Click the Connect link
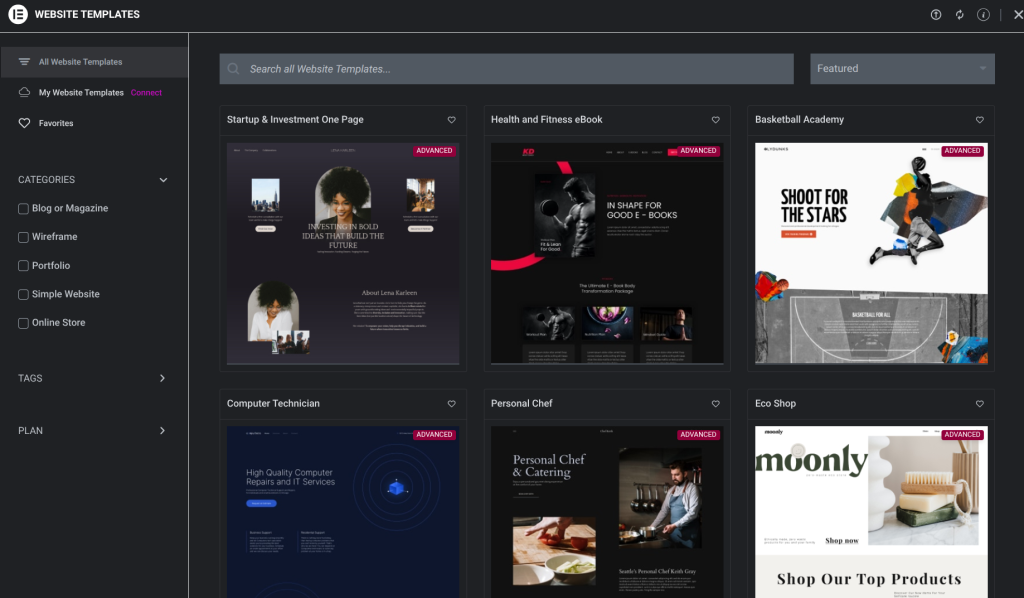The height and width of the screenshot is (598, 1024). pyautogui.click(x=146, y=92)
